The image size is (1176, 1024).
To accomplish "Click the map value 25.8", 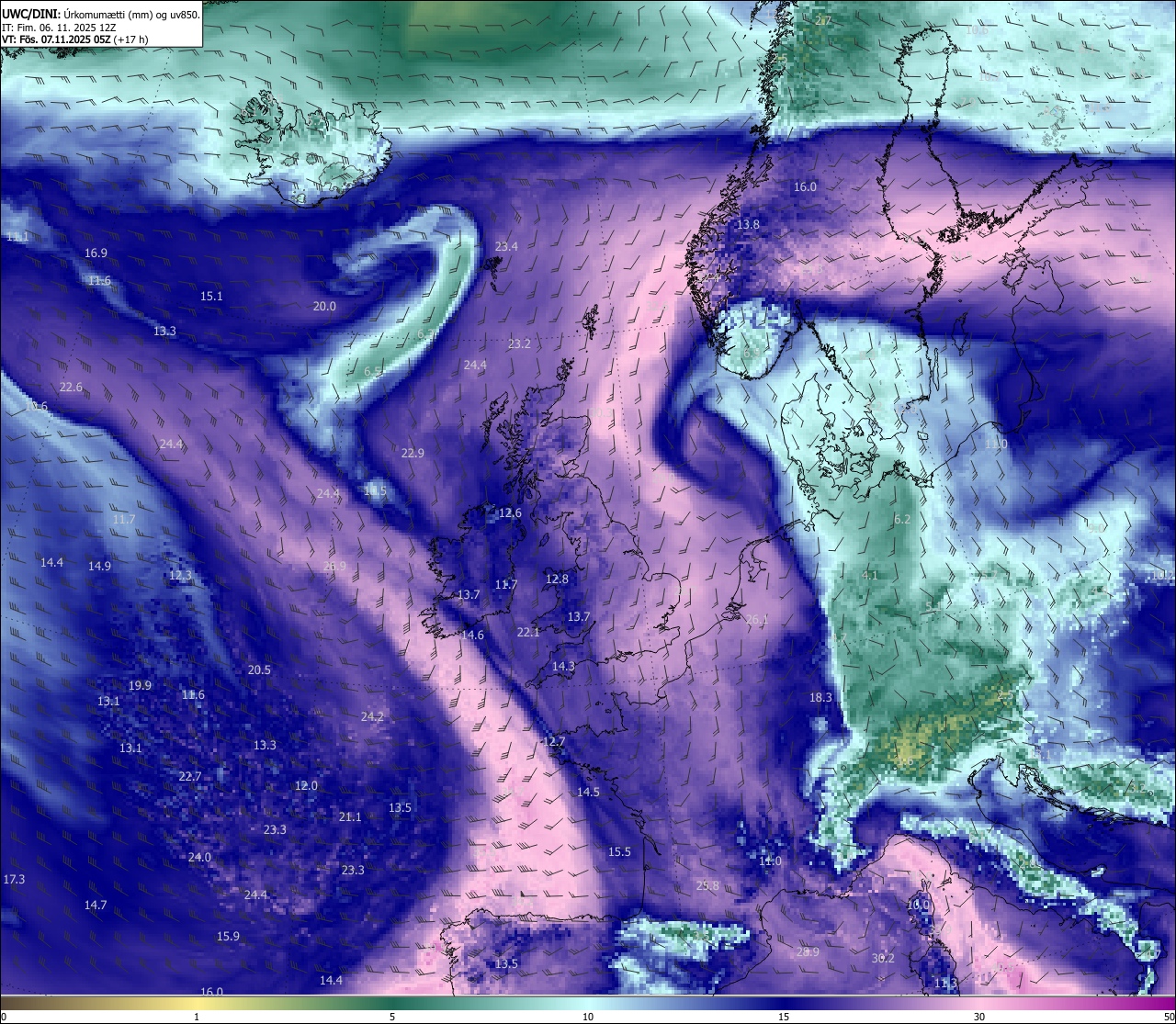I will click(x=707, y=886).
